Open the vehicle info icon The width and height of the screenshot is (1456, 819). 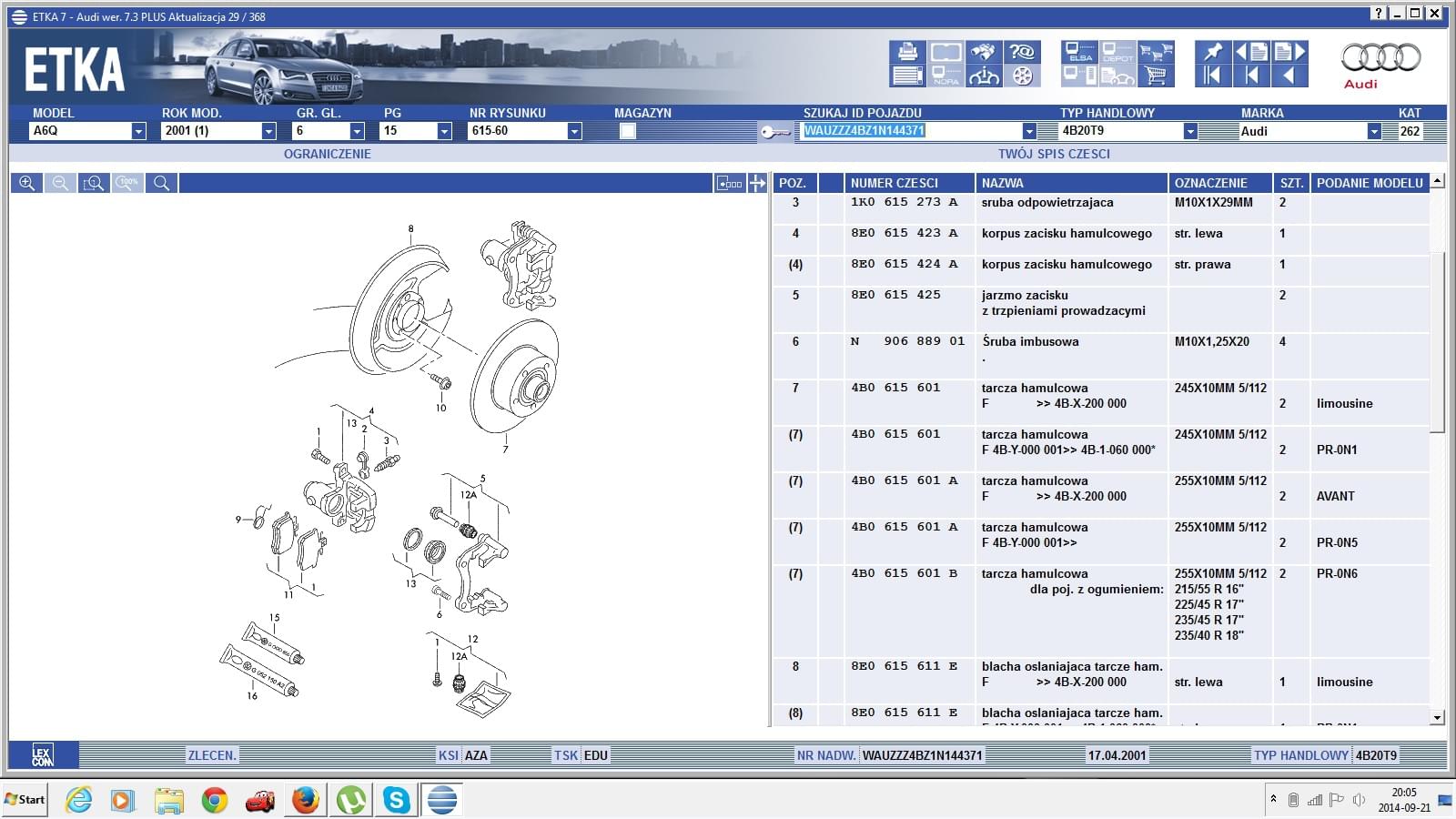(x=984, y=76)
